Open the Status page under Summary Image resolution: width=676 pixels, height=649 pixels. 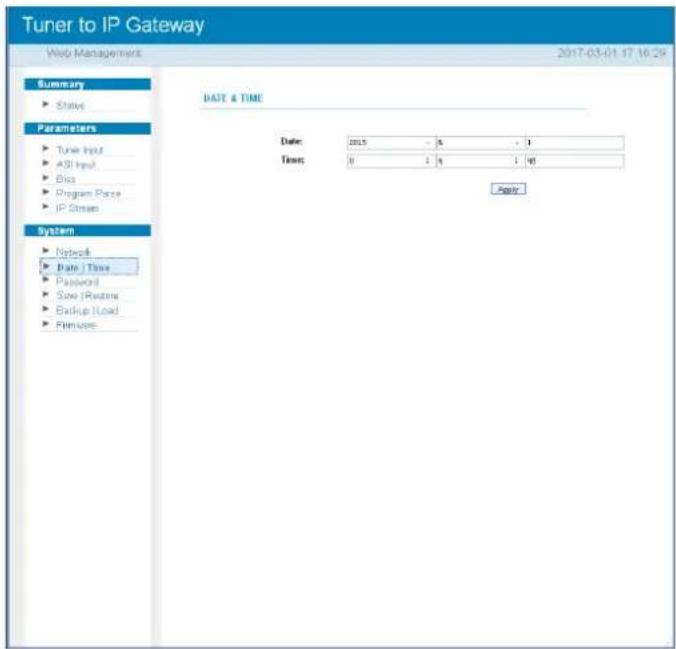coord(70,105)
